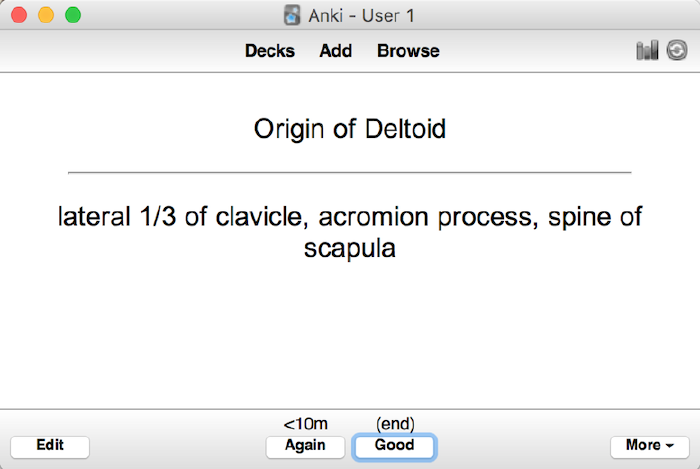700x469 pixels.
Task: Click the '<10m' interval label
Action: 305,424
